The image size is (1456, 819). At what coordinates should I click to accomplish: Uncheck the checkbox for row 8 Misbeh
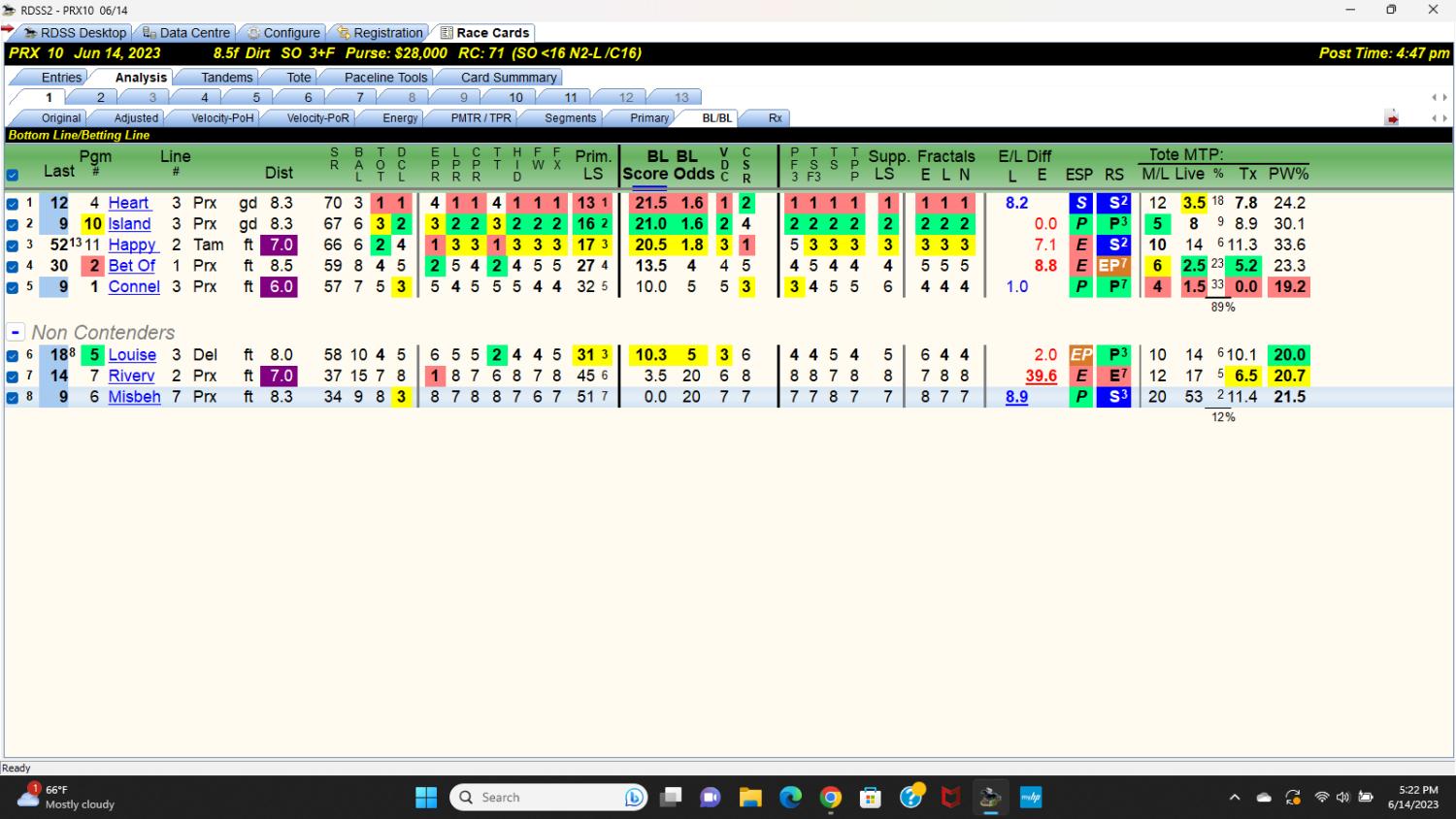coord(13,397)
